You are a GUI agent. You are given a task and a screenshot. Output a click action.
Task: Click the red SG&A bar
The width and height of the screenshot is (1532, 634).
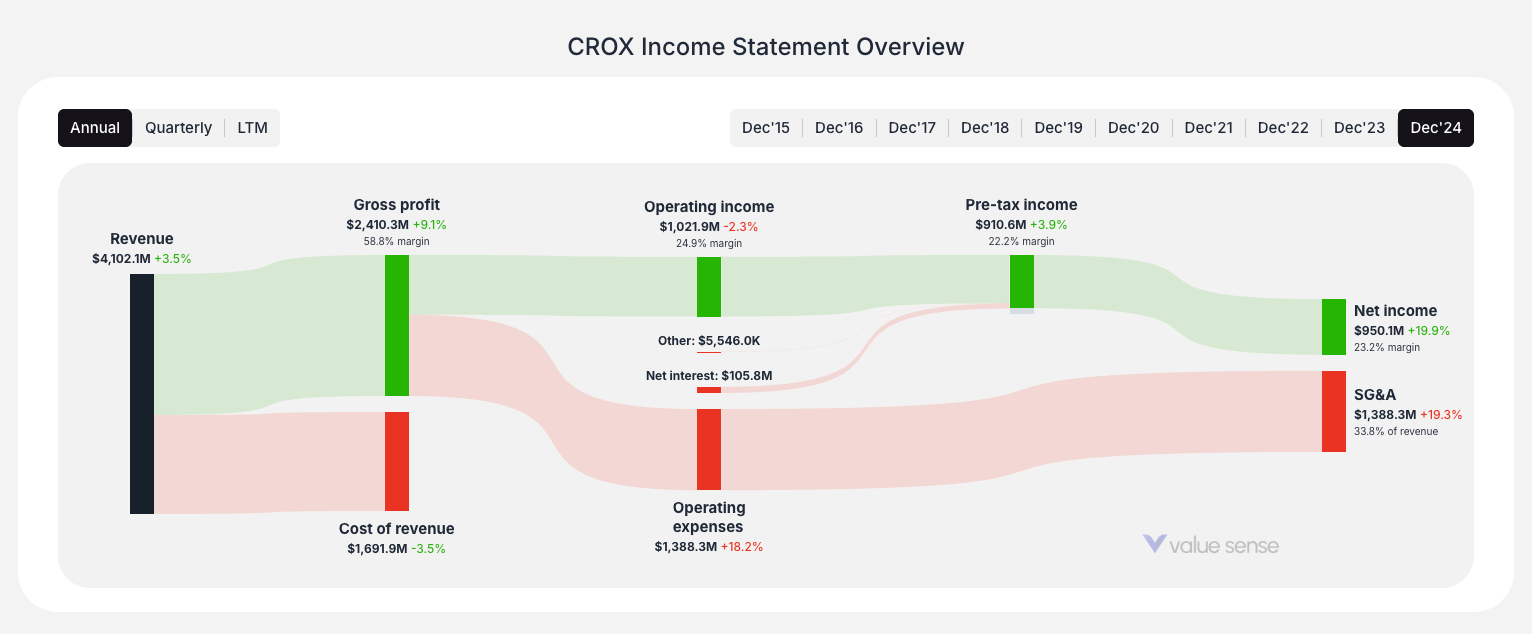click(1334, 411)
